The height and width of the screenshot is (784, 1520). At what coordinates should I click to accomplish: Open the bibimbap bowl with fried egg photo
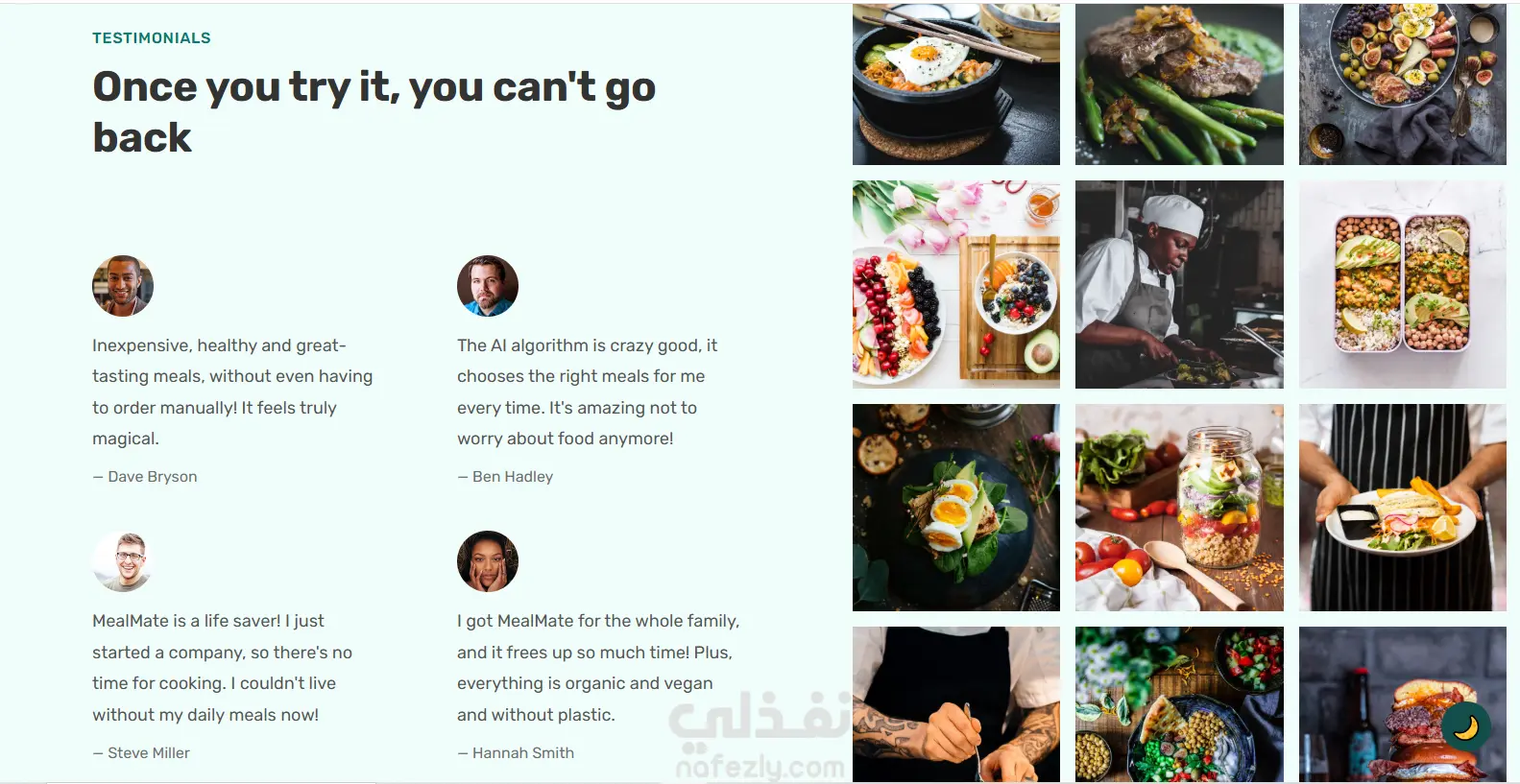pyautogui.click(x=956, y=84)
